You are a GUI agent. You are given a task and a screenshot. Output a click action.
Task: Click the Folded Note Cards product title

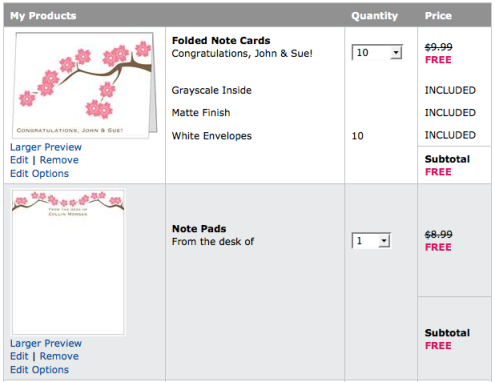tap(221, 40)
